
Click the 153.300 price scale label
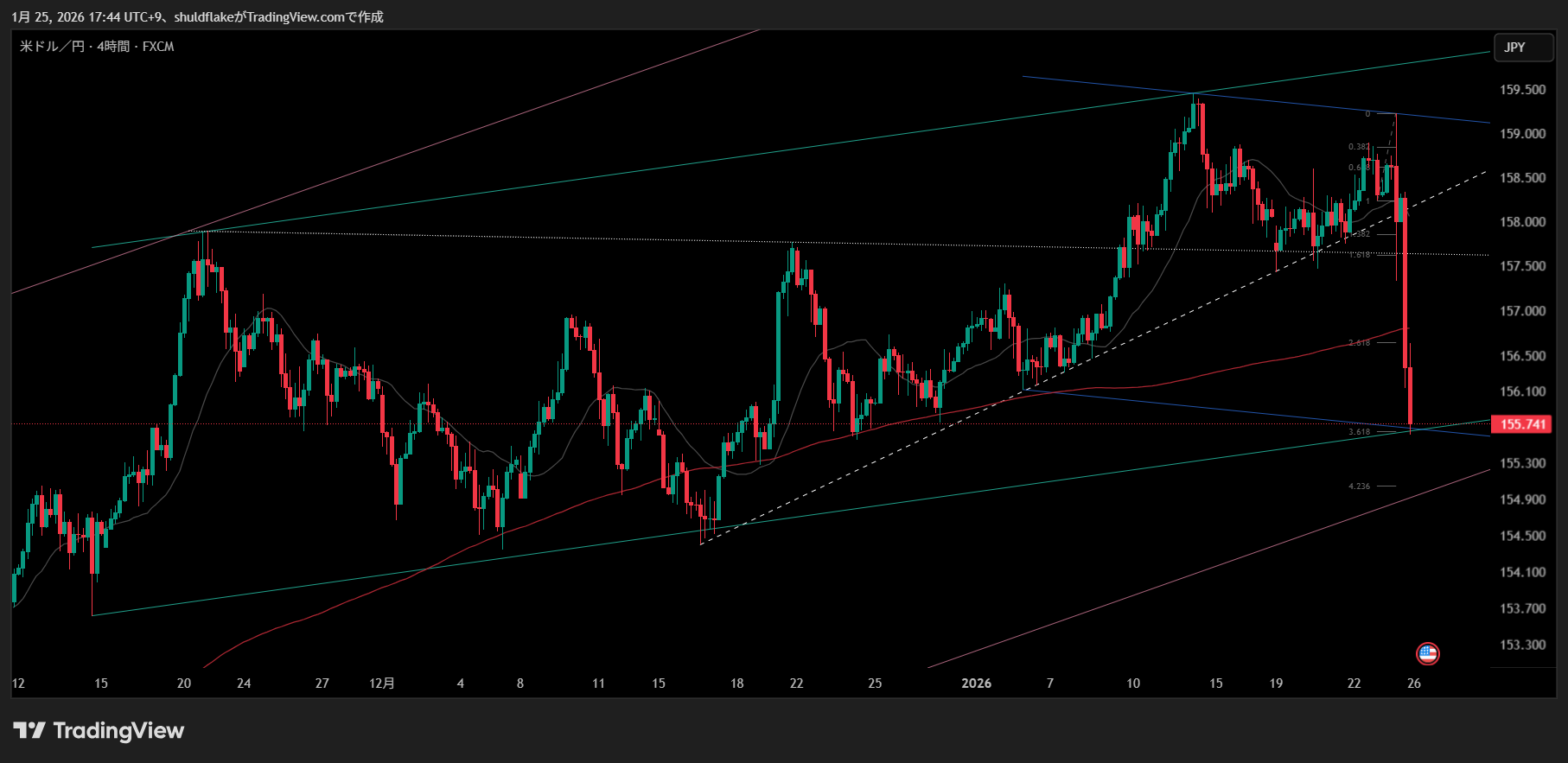click(x=1522, y=645)
